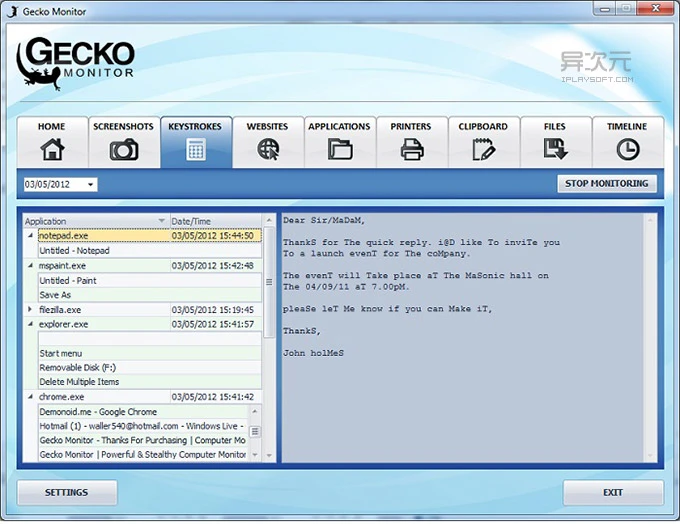This screenshot has width=680, height=524.
Task: Collapse the chrome.exe tree node
Action: click(x=30, y=396)
